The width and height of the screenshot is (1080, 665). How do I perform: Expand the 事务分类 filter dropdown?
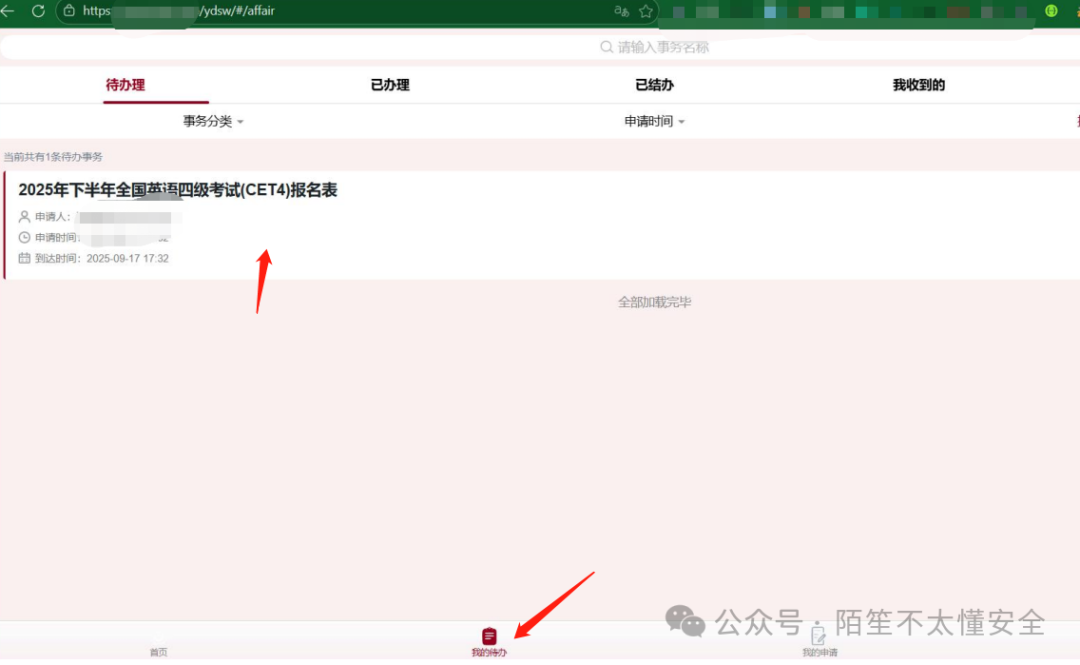[212, 121]
